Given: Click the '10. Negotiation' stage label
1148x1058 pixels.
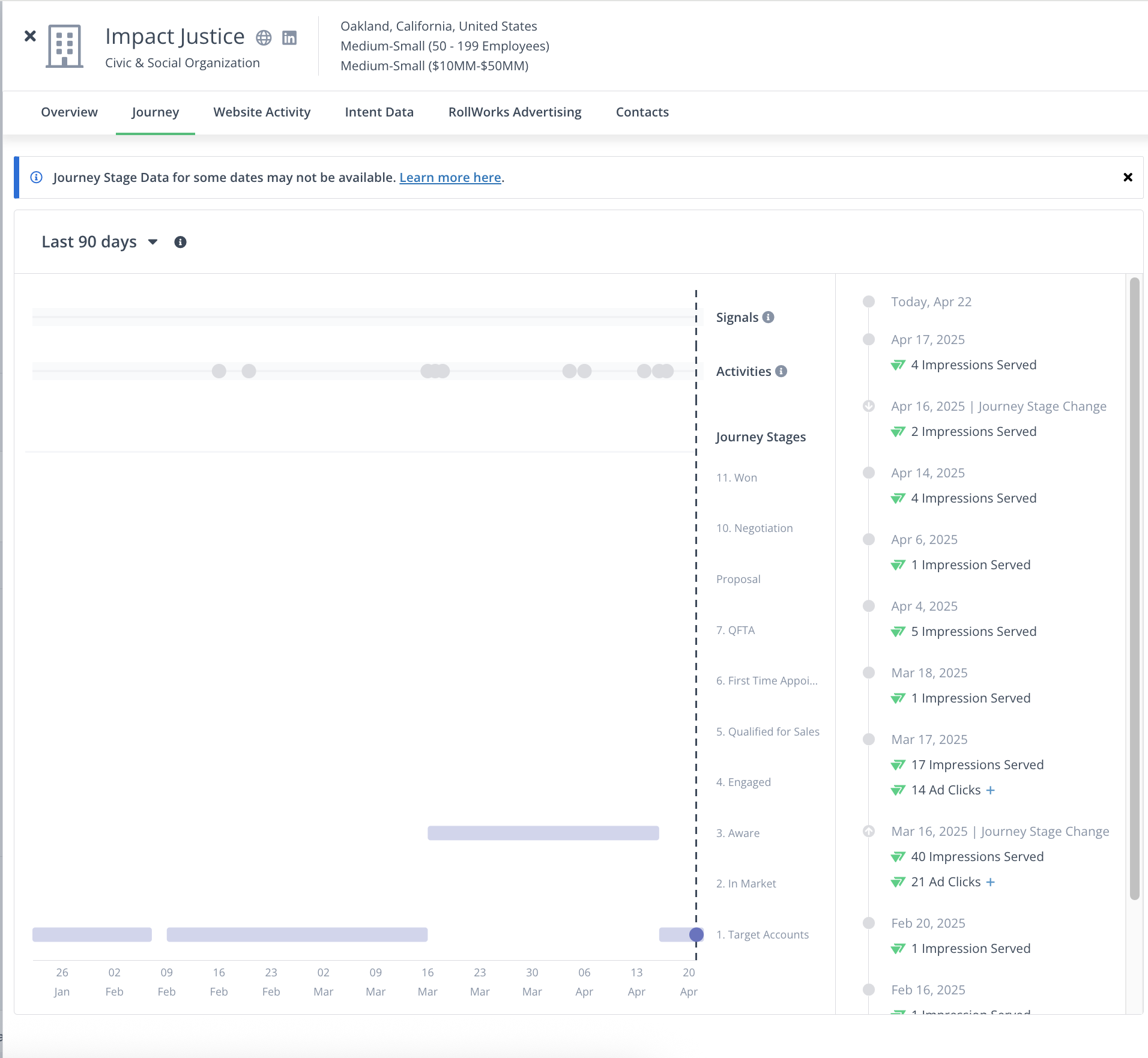Looking at the screenshot, I should click(755, 528).
